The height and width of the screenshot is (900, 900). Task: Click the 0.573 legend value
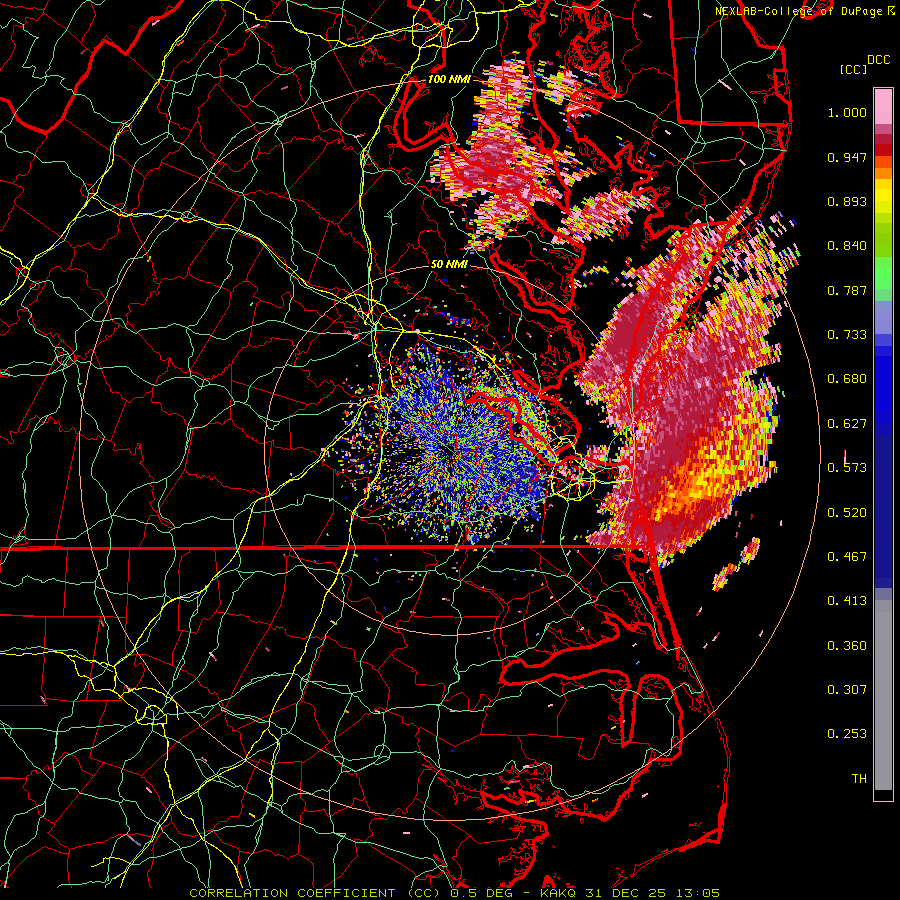pos(847,468)
